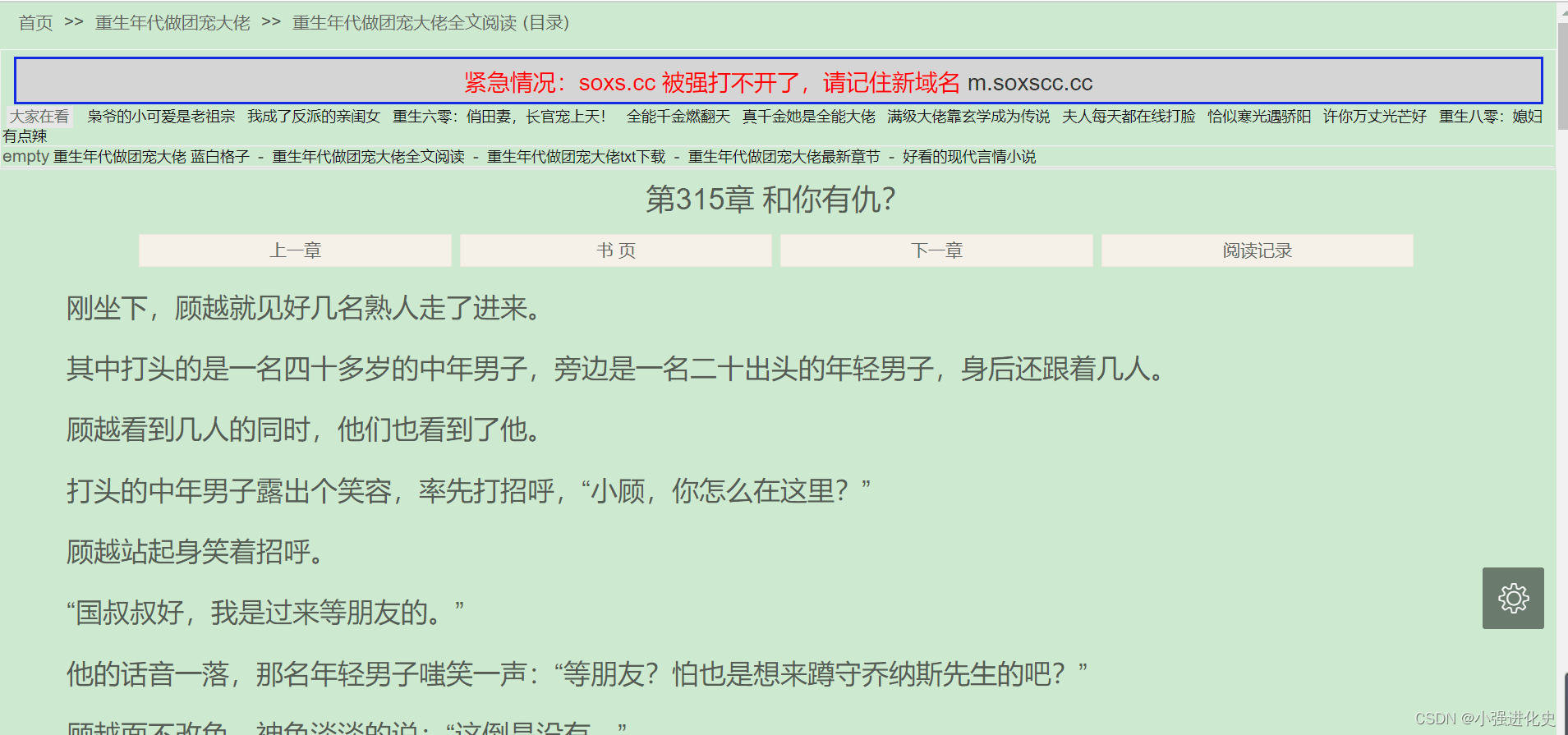Open 满级大佬靠玄学成为传说 recommendation
The height and width of the screenshot is (735, 1568).
pyautogui.click(x=968, y=117)
